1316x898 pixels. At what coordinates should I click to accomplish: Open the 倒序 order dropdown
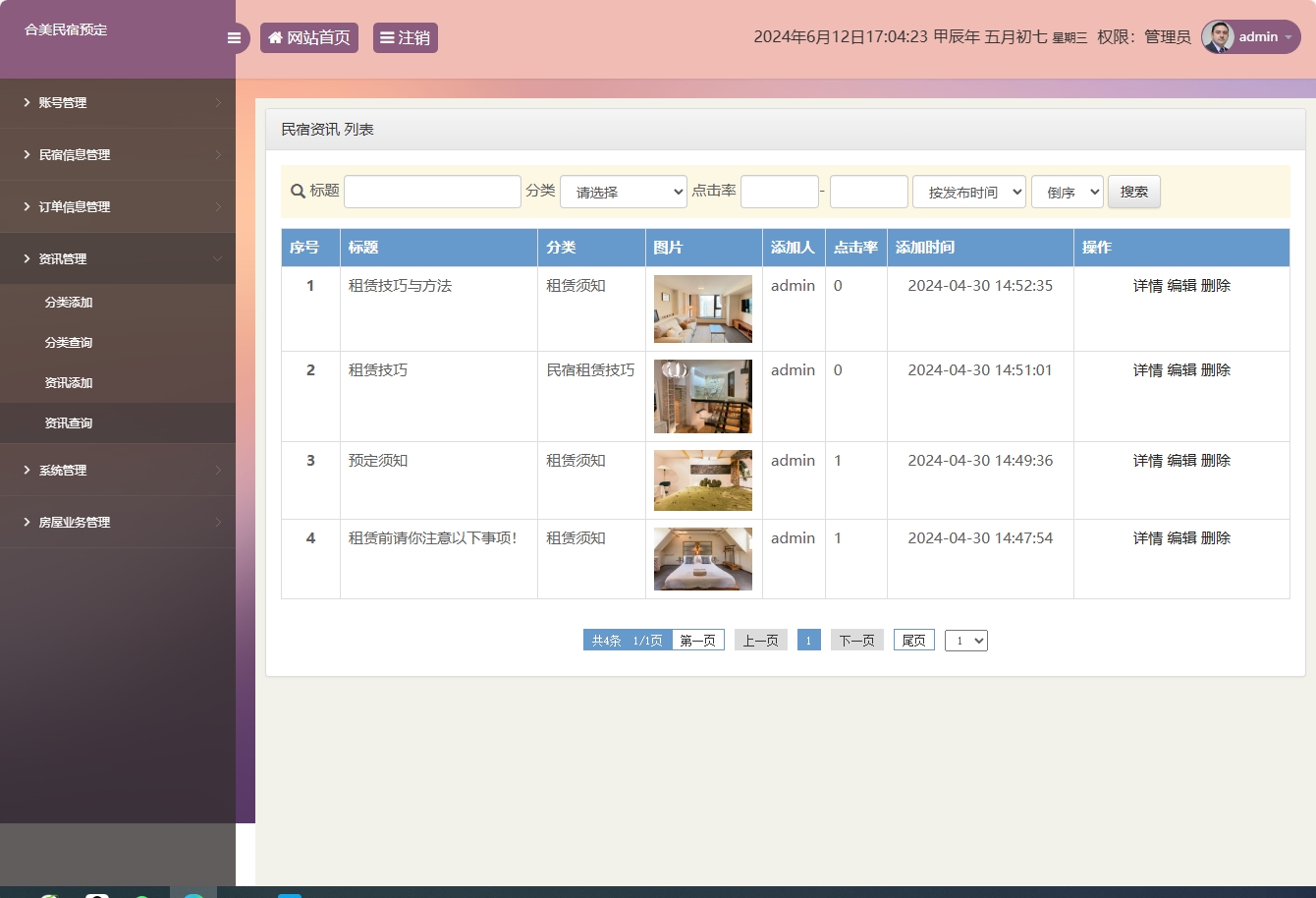tap(1067, 191)
